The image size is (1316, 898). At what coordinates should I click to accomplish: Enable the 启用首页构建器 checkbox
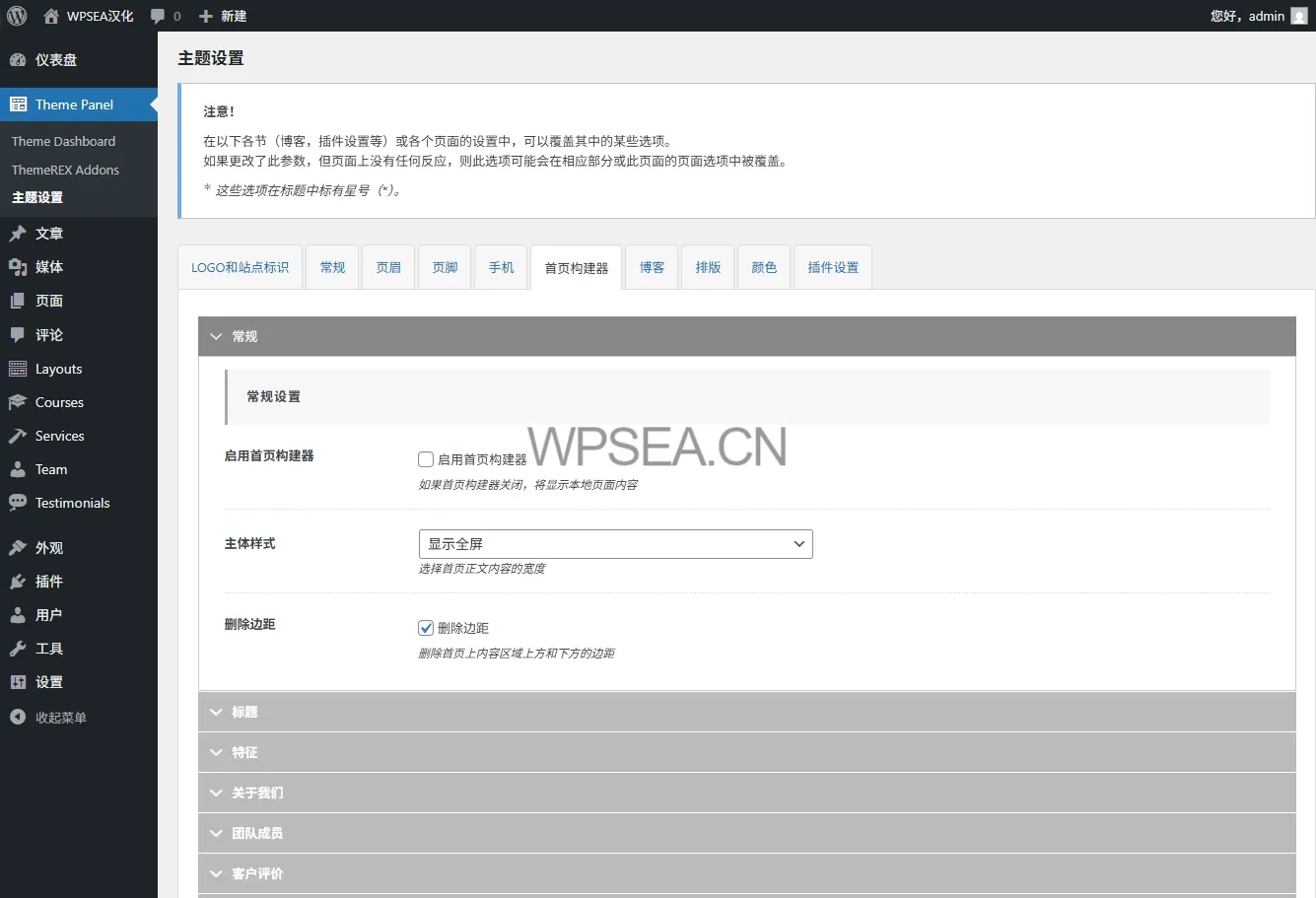[x=426, y=459]
